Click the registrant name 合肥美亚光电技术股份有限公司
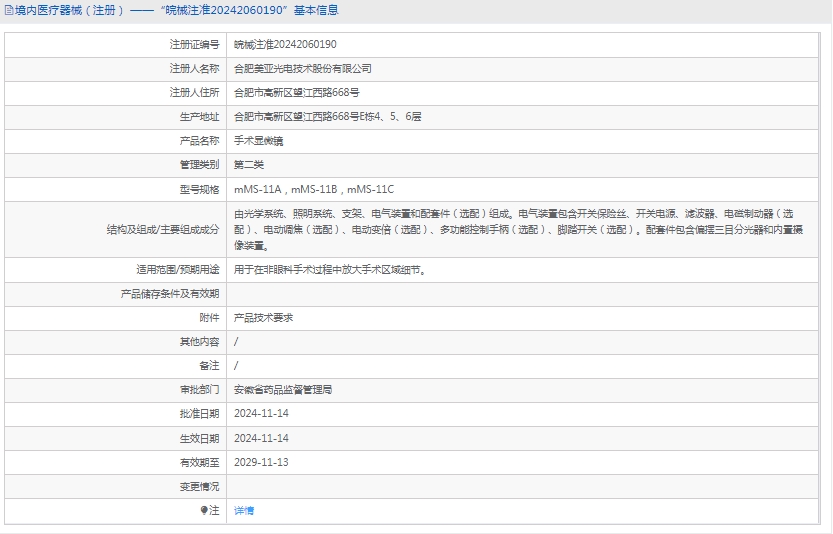Viewport: 833px width, 534px height. click(x=302, y=69)
